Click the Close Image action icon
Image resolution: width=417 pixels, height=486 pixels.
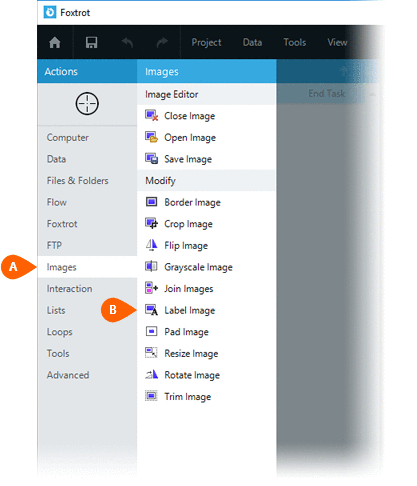152,116
